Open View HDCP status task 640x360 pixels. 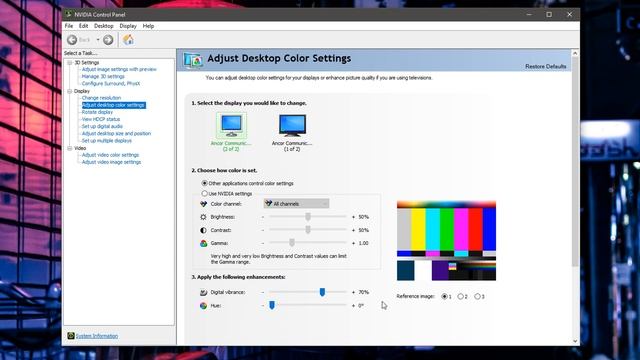click(101, 119)
